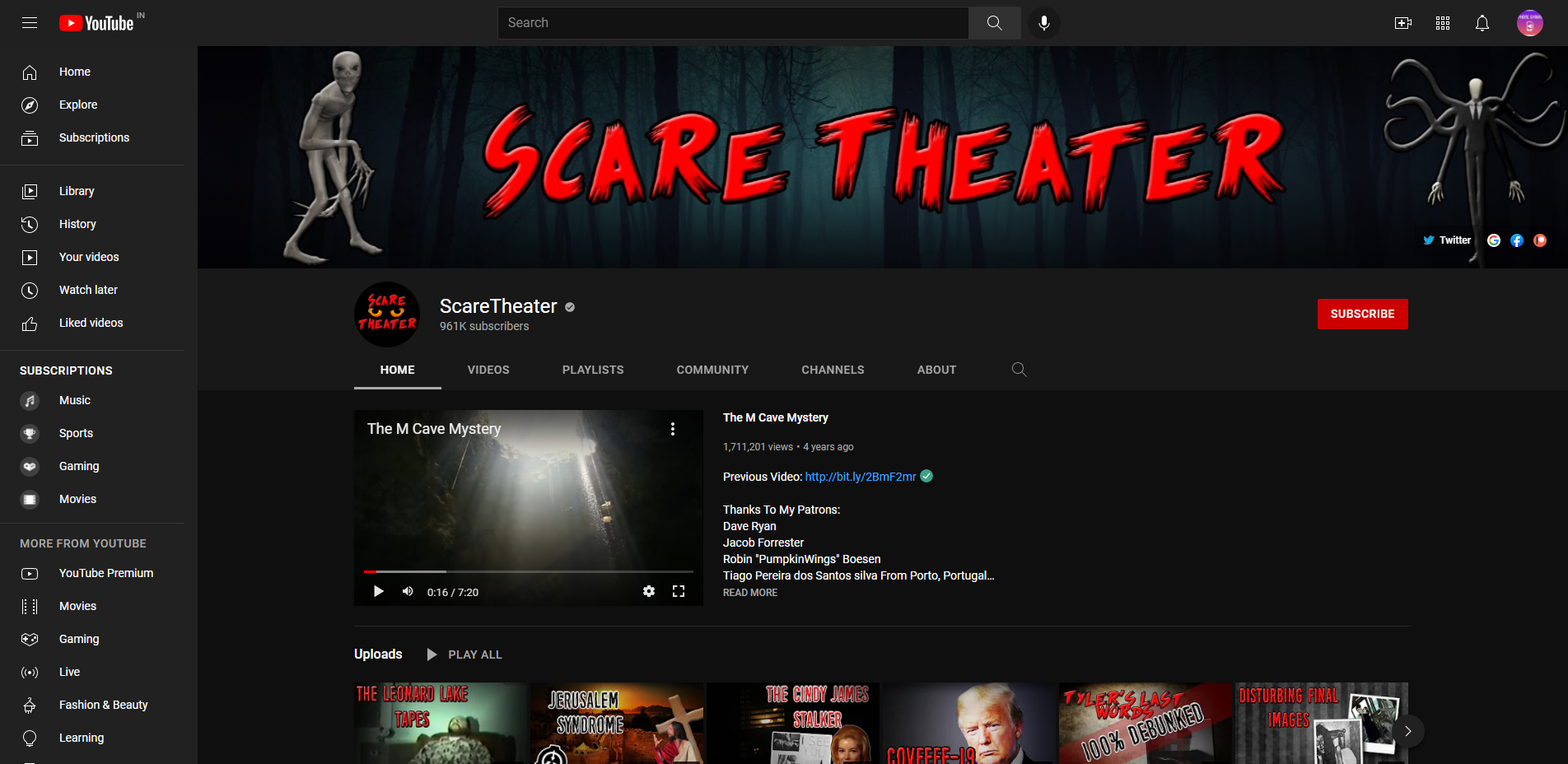Select the channel Home tab

[398, 370]
